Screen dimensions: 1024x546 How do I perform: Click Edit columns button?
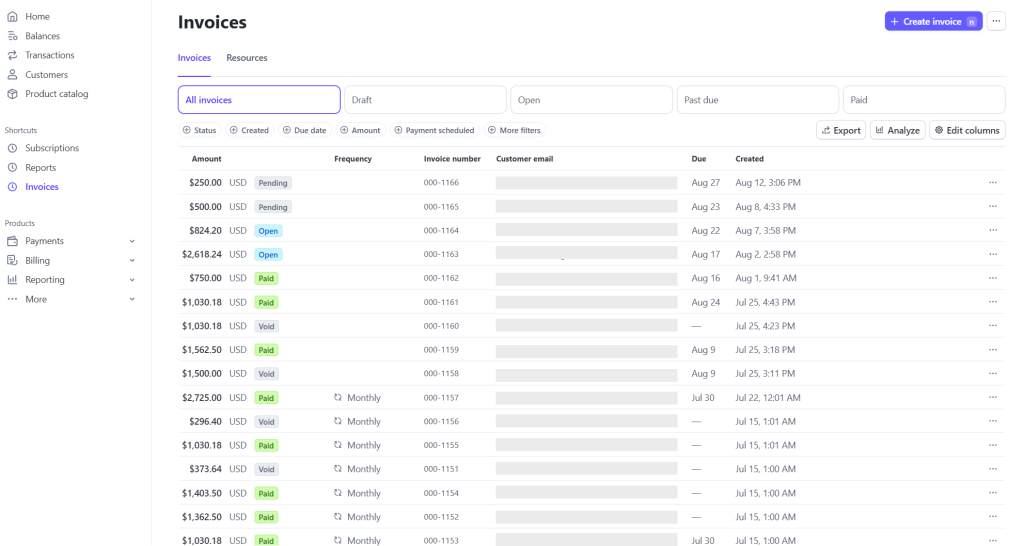(966, 130)
